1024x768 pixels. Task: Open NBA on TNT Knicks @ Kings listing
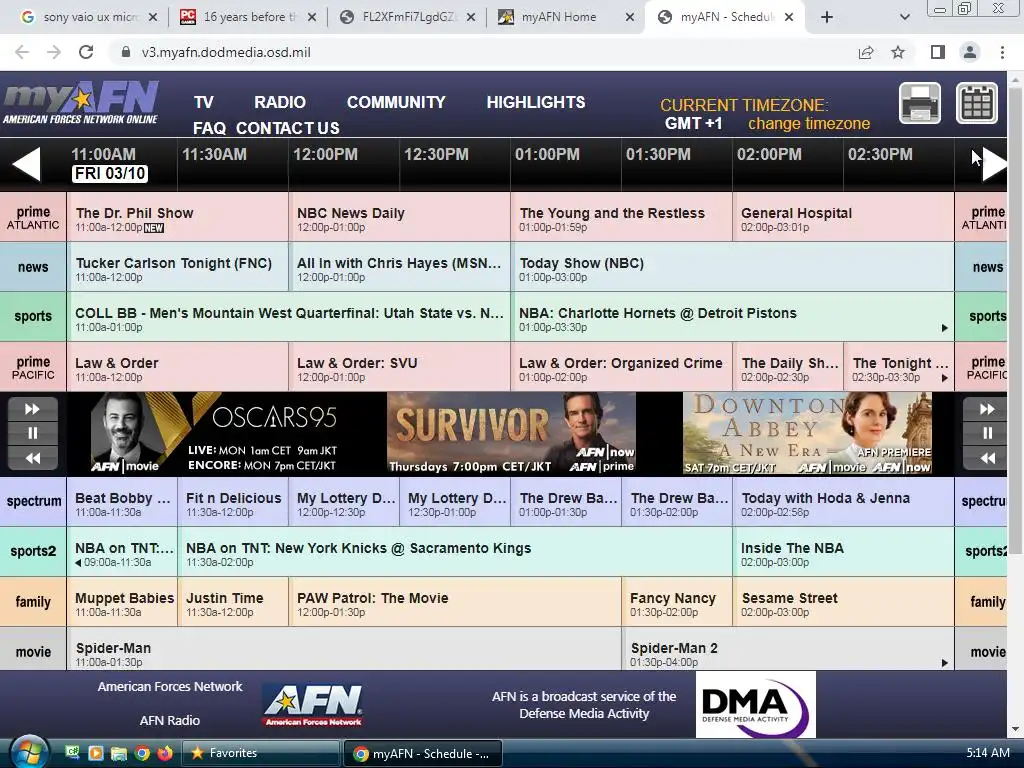tap(455, 552)
